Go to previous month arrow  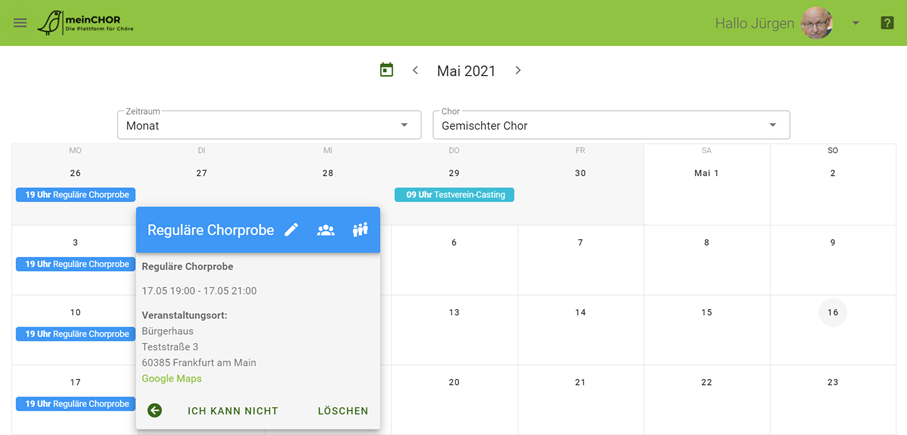tap(415, 71)
